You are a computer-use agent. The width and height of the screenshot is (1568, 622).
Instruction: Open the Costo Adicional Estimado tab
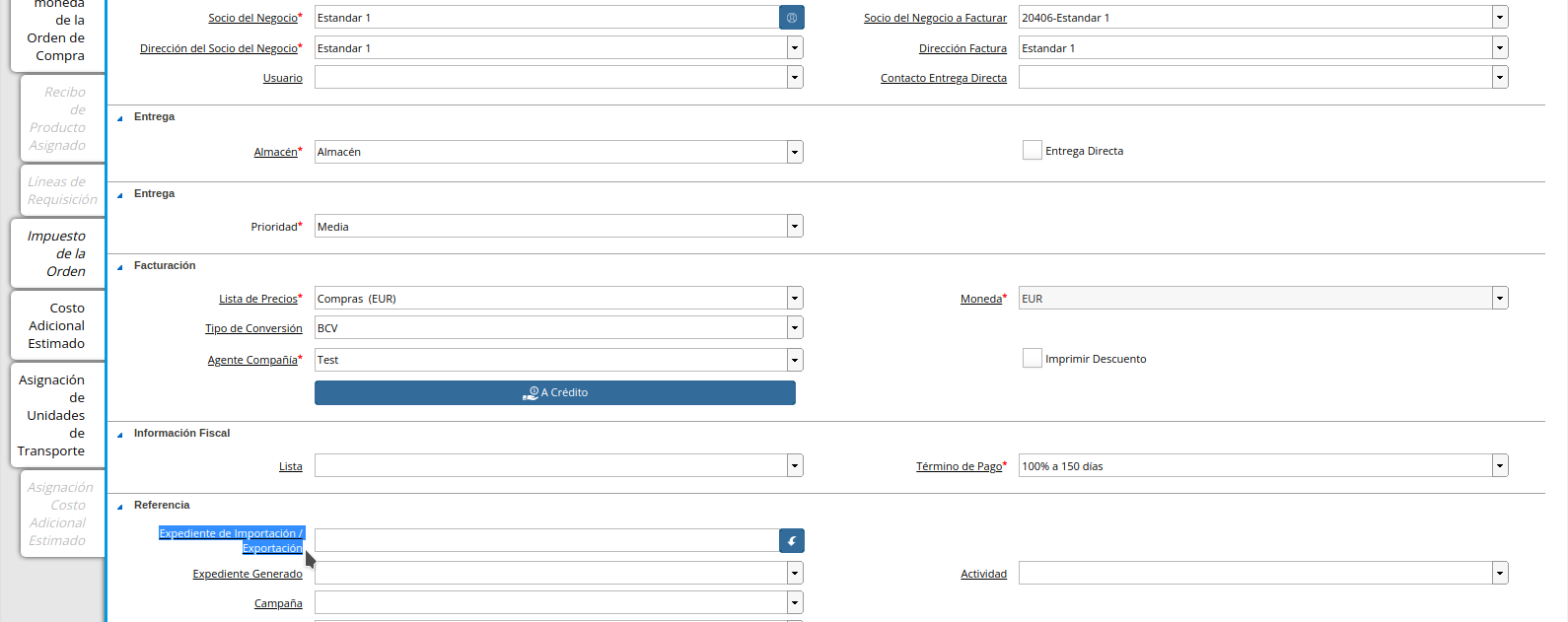click(57, 325)
